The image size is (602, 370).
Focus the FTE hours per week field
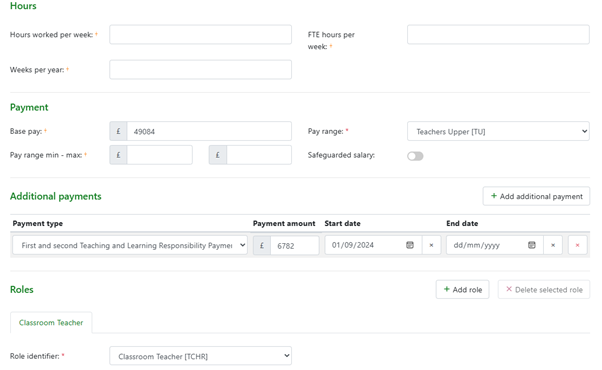click(x=498, y=35)
